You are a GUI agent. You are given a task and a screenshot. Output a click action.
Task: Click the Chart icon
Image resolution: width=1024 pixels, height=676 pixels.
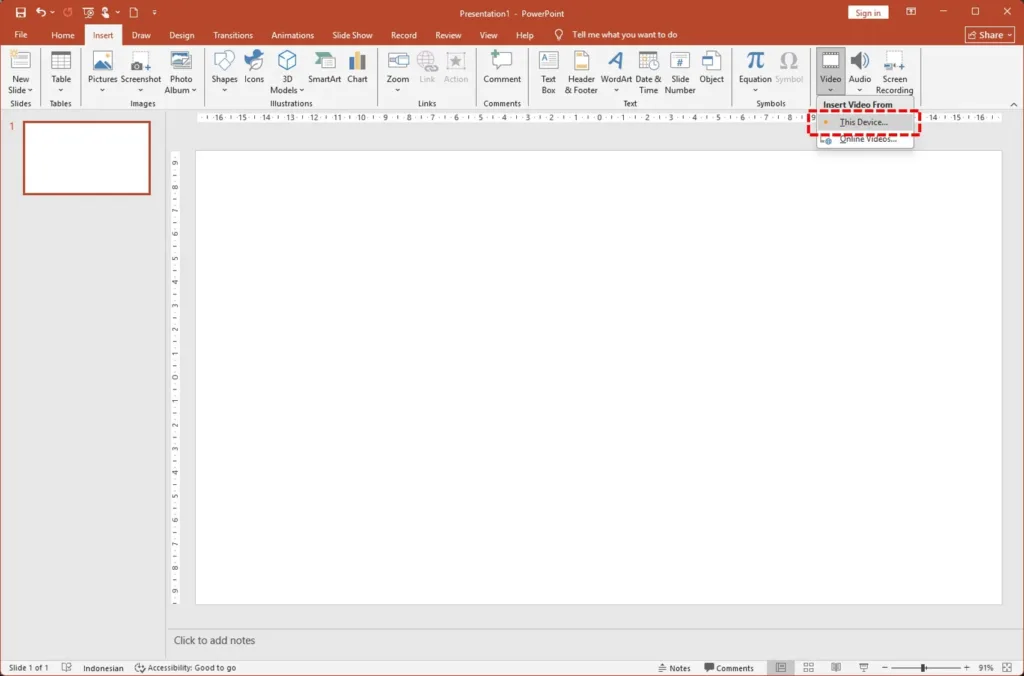coord(357,68)
